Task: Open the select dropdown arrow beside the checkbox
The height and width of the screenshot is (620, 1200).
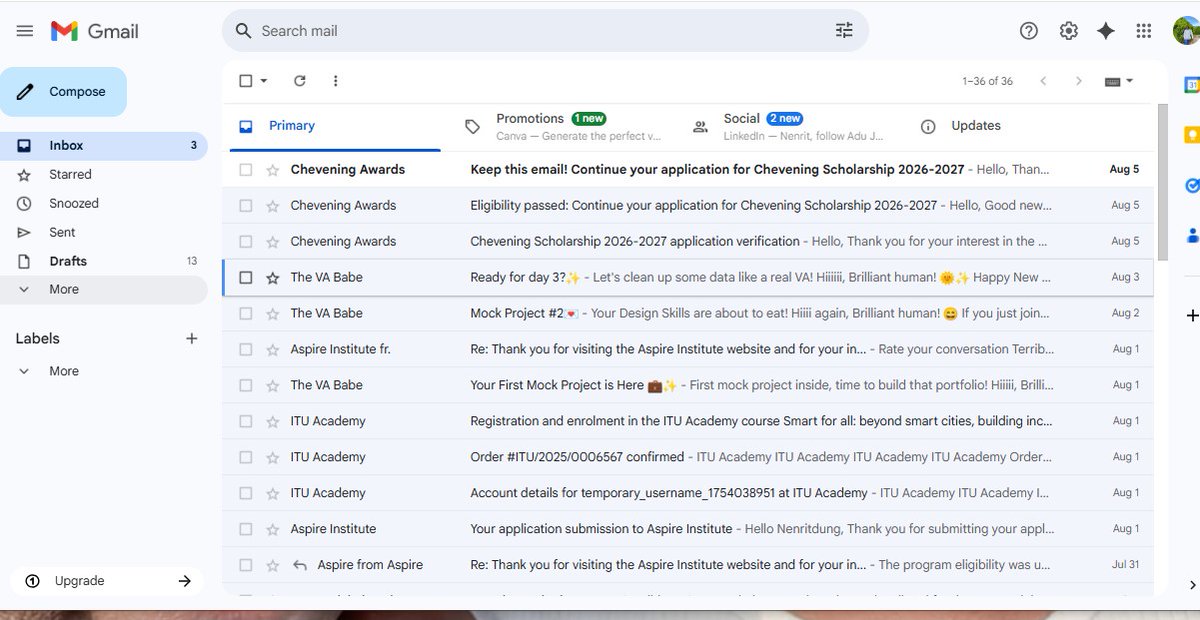Action: click(x=264, y=81)
